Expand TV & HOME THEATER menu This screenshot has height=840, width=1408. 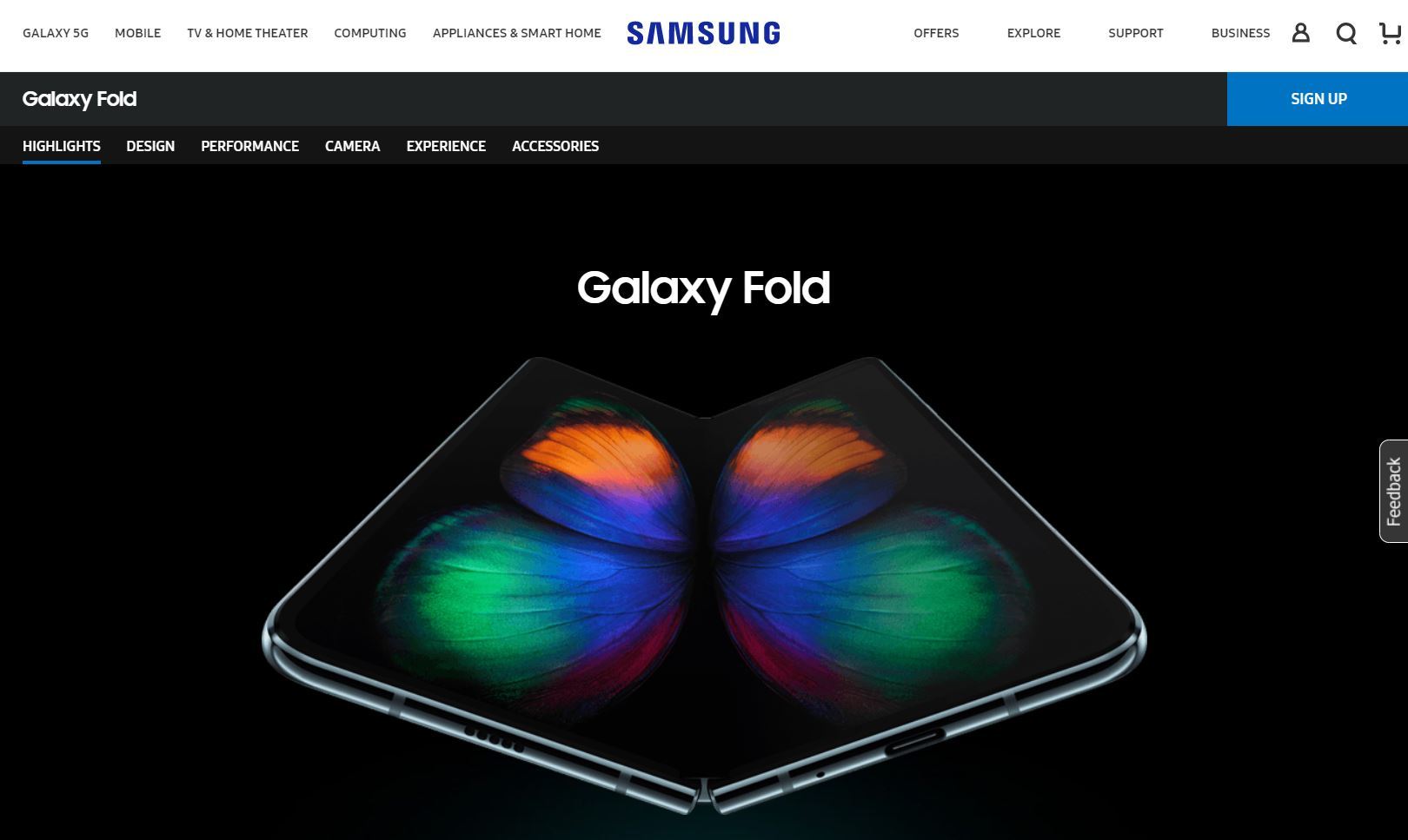click(x=248, y=33)
